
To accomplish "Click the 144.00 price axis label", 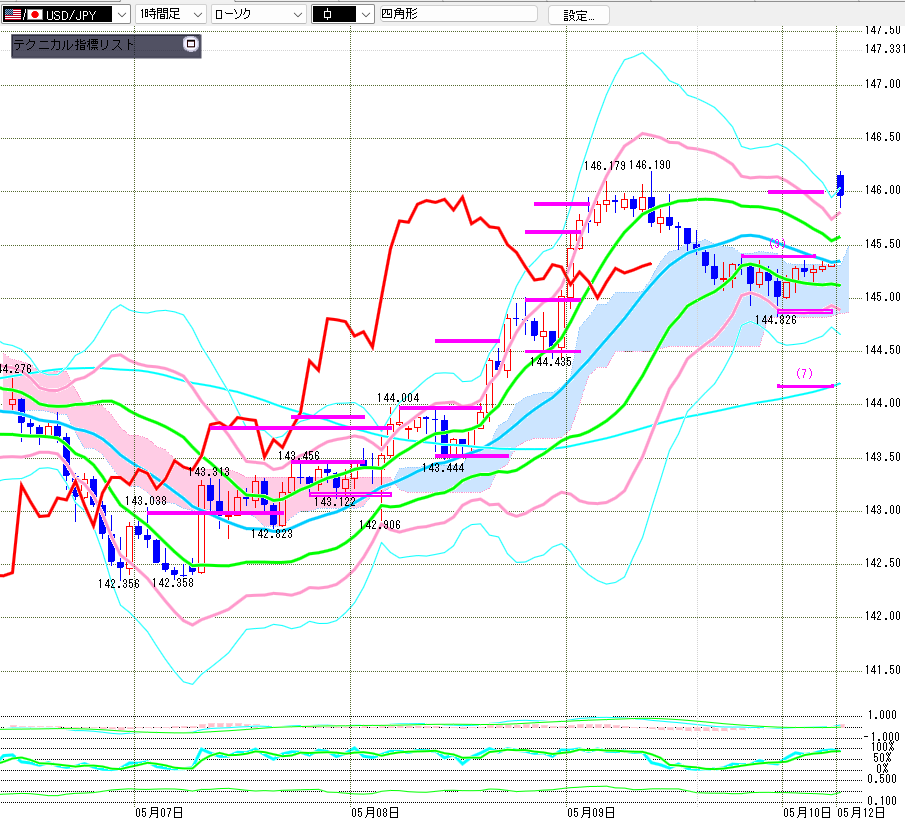I will tap(882, 403).
